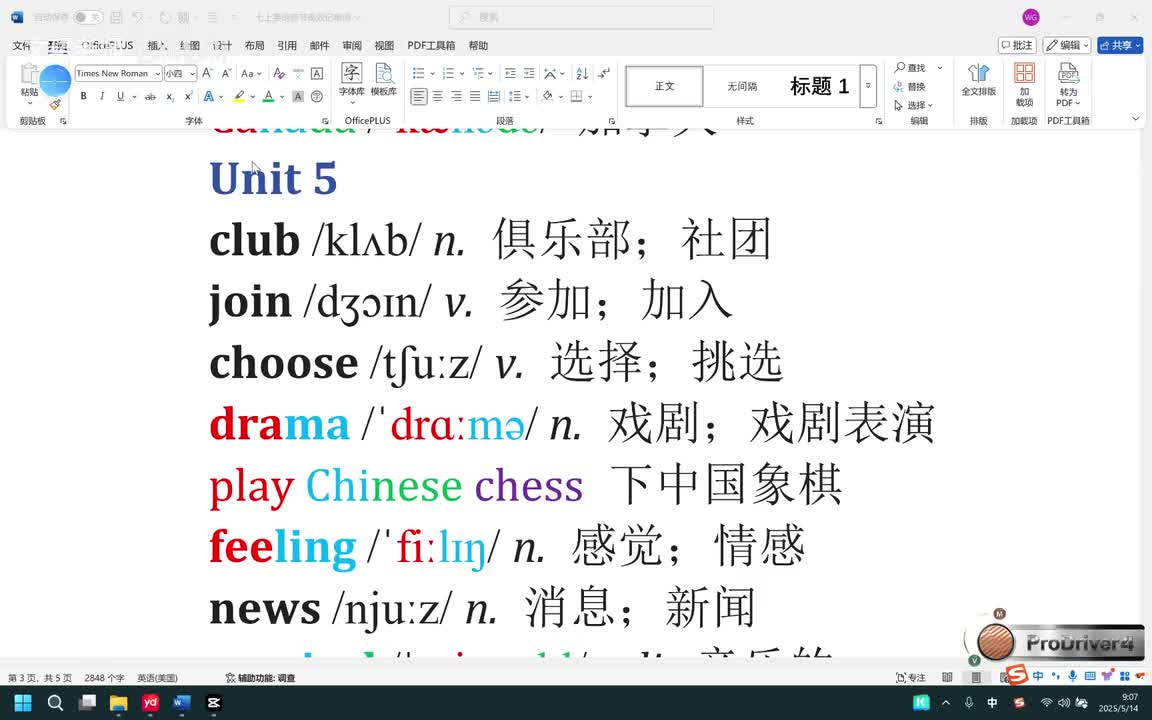Open the Font Library (字体库) icon
Image resolution: width=1152 pixels, height=720 pixels.
(352, 79)
